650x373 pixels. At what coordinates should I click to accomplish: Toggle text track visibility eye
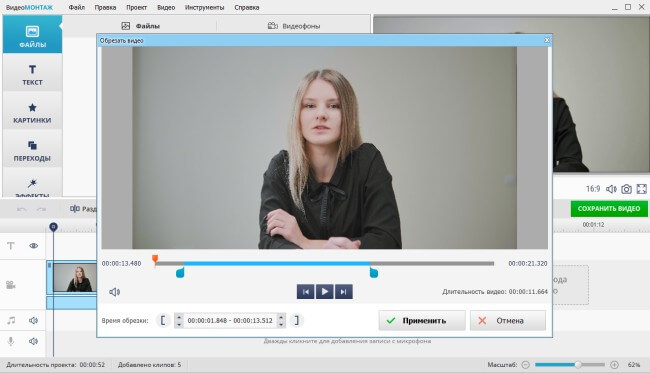click(x=34, y=246)
